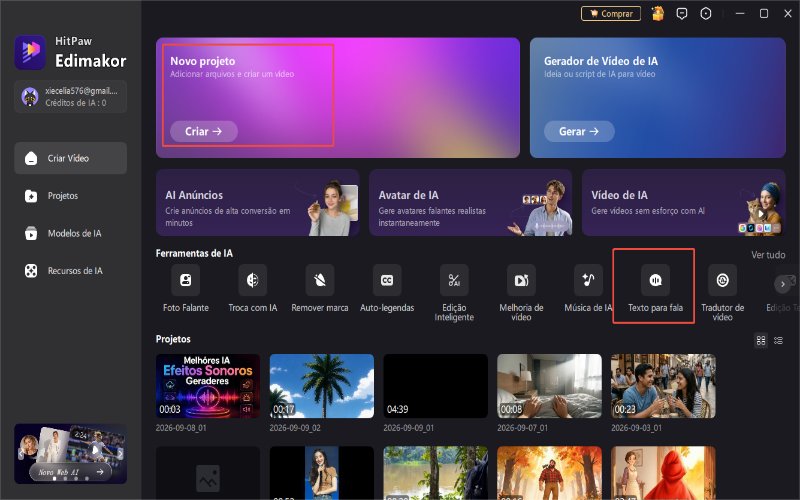Click the Projetos section heading
Viewport: 800px width, 500px height.
[x=173, y=339]
